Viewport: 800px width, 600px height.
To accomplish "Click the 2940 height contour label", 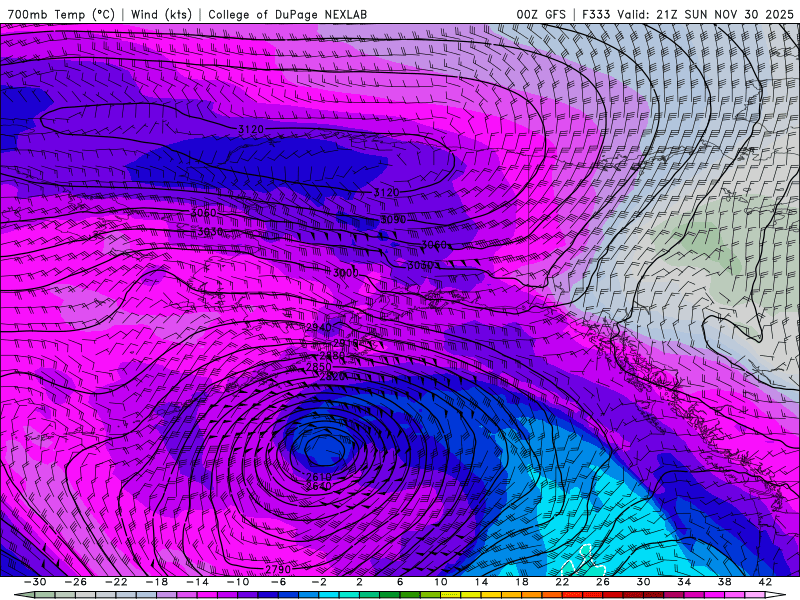I will pyautogui.click(x=318, y=327).
